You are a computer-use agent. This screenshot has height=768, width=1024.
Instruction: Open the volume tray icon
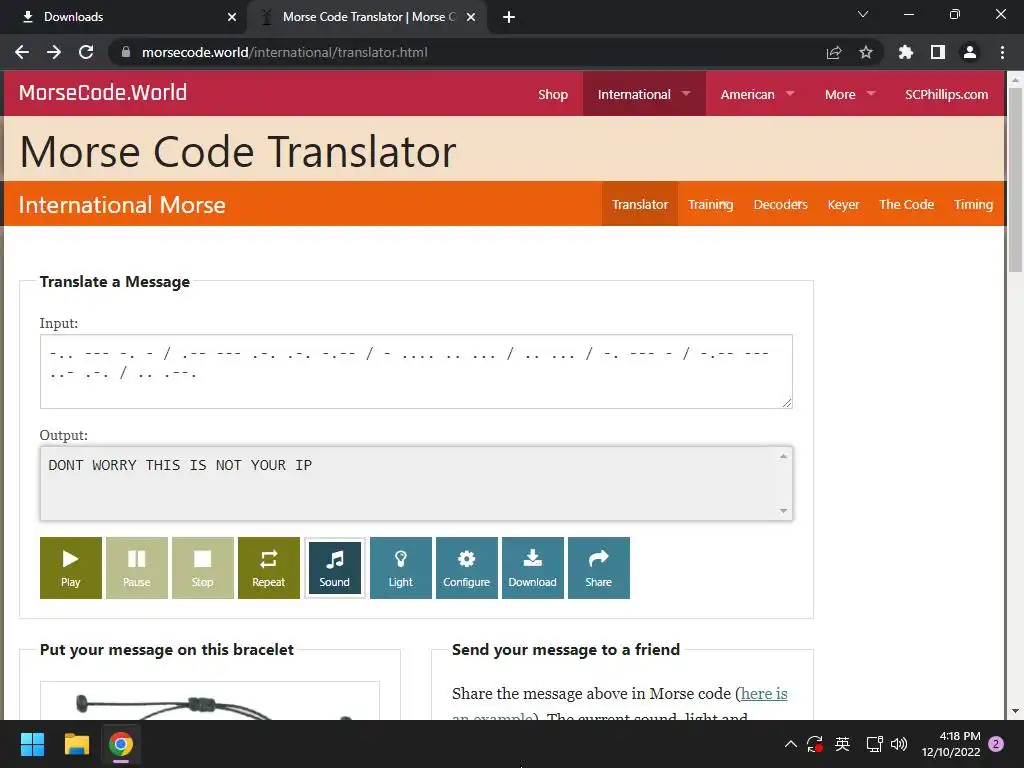pyautogui.click(x=899, y=744)
